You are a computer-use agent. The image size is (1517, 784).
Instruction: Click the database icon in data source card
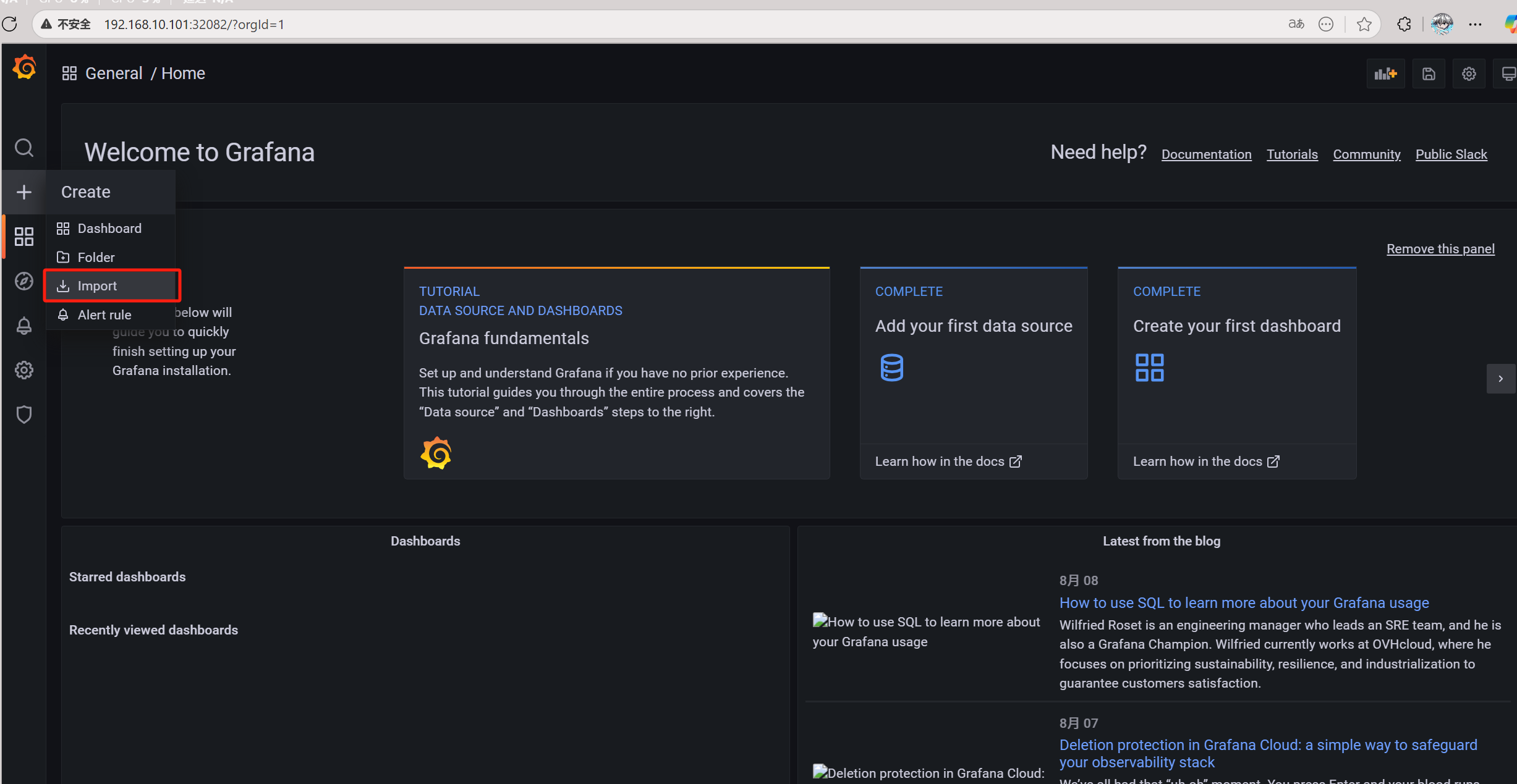coord(891,368)
